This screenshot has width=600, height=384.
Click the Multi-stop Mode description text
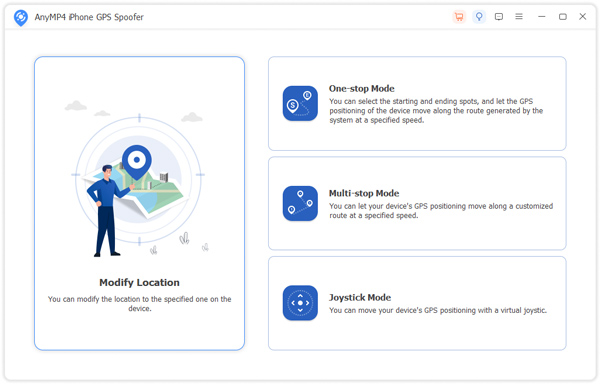click(441, 211)
